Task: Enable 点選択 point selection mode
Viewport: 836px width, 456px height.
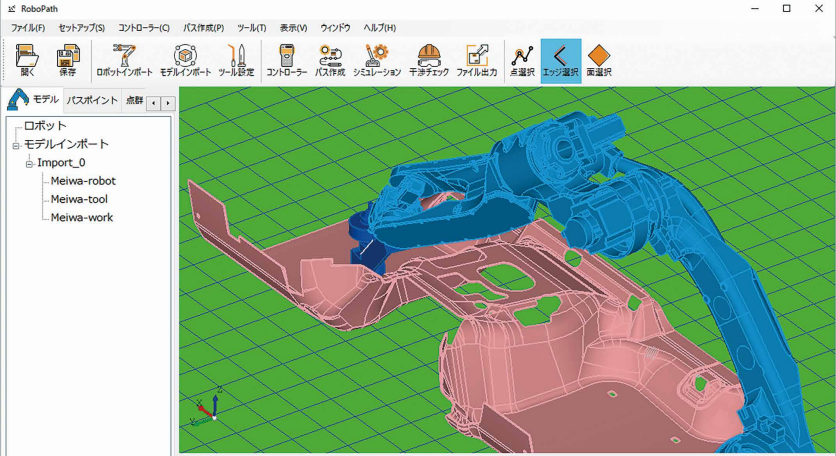Action: [x=522, y=60]
